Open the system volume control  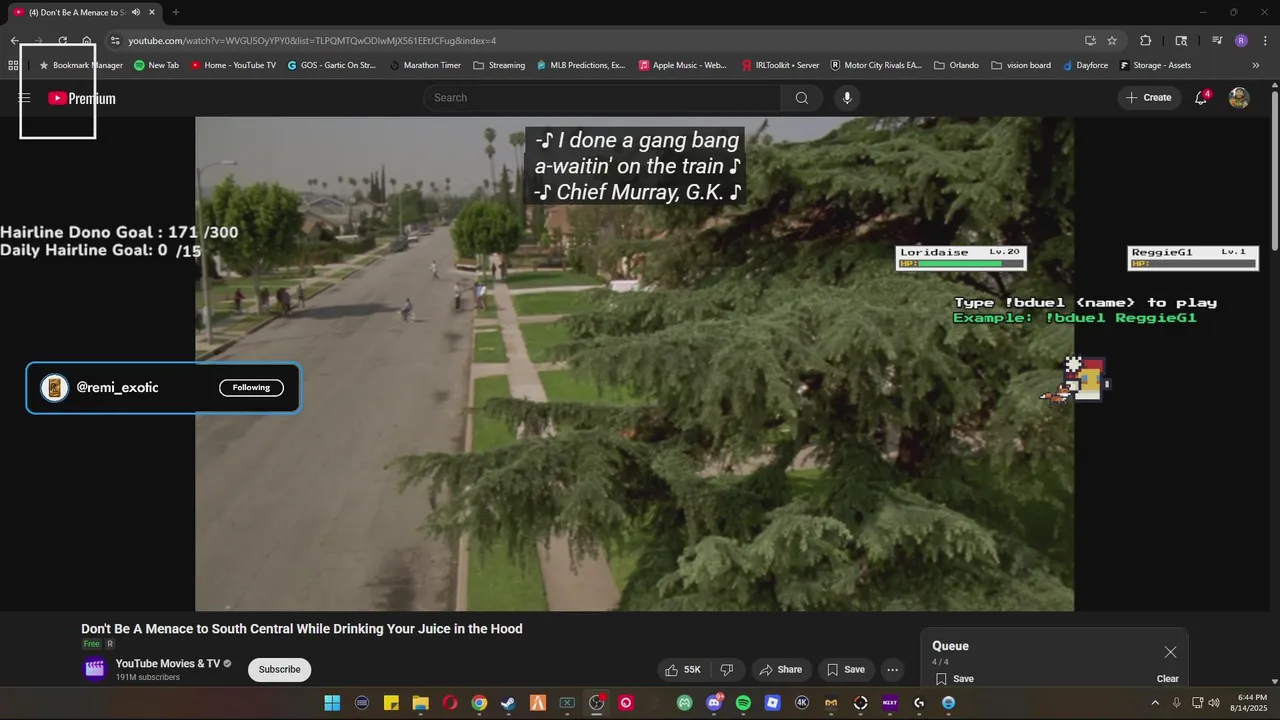pyautogui.click(x=1214, y=703)
